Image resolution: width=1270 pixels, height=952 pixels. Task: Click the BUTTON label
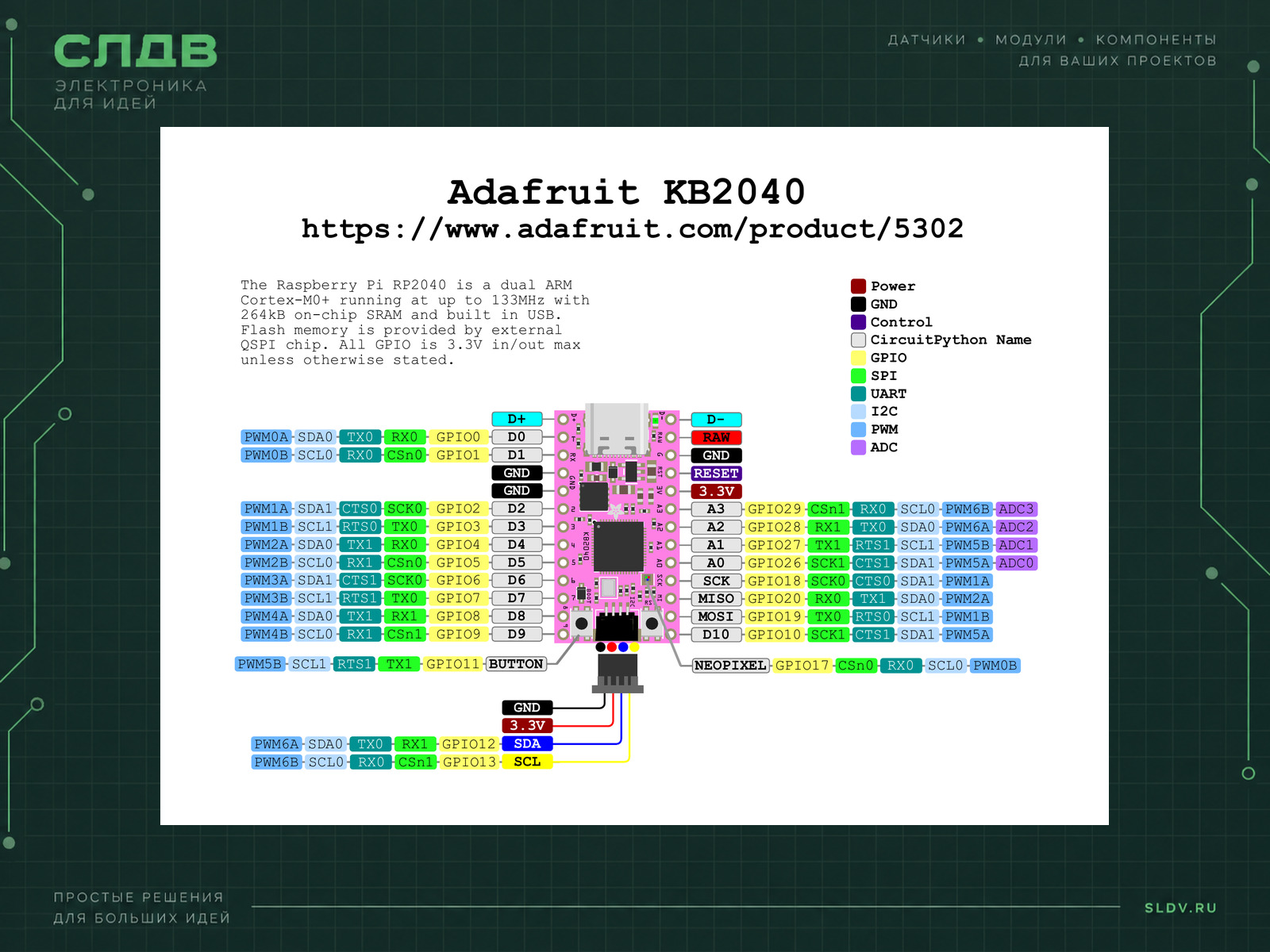516,664
